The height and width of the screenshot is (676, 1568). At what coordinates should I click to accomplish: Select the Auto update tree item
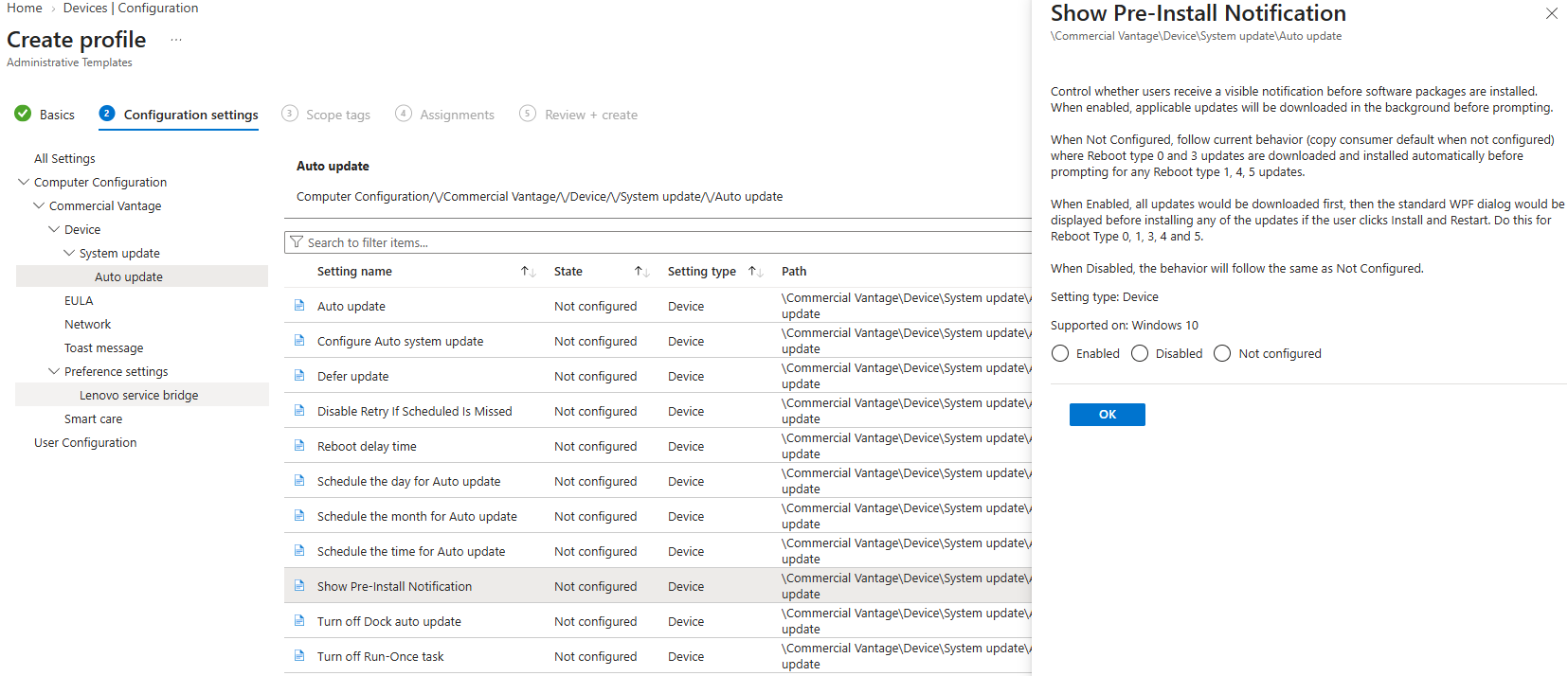click(x=129, y=276)
